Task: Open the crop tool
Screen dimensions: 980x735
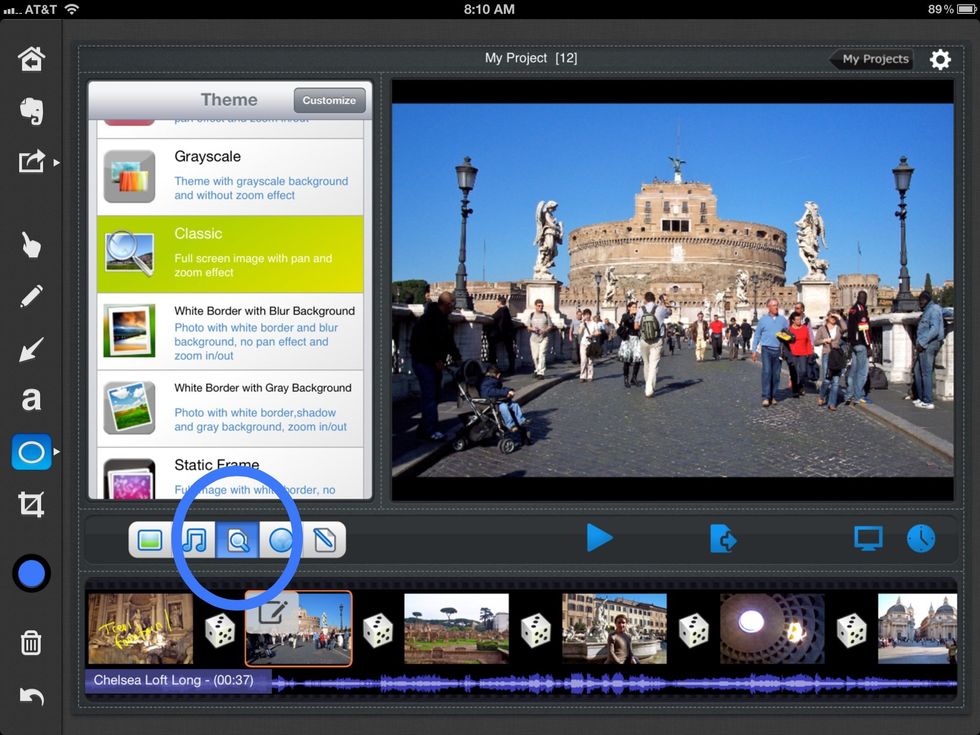Action: click(31, 505)
